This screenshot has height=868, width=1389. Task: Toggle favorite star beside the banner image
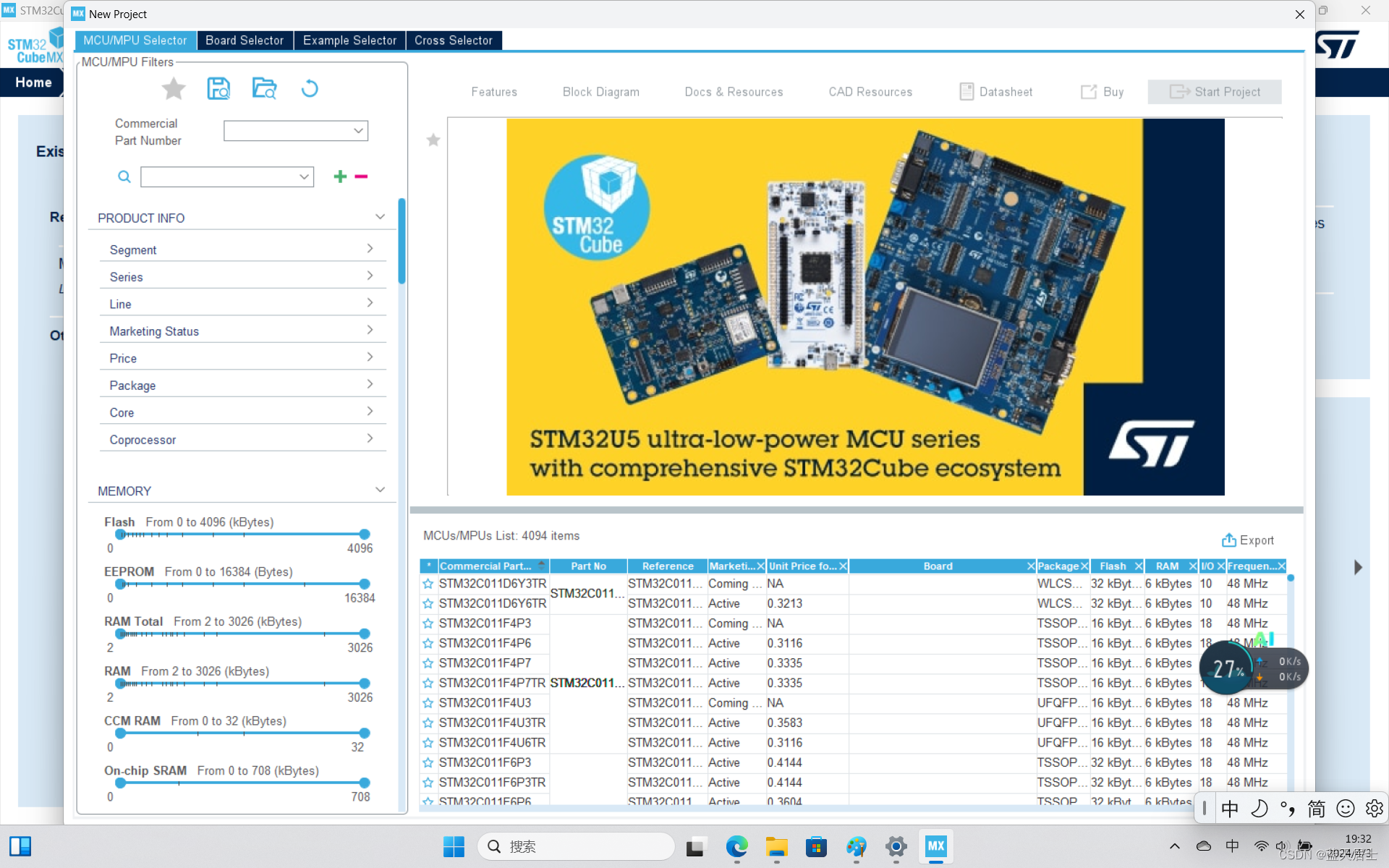coord(433,140)
